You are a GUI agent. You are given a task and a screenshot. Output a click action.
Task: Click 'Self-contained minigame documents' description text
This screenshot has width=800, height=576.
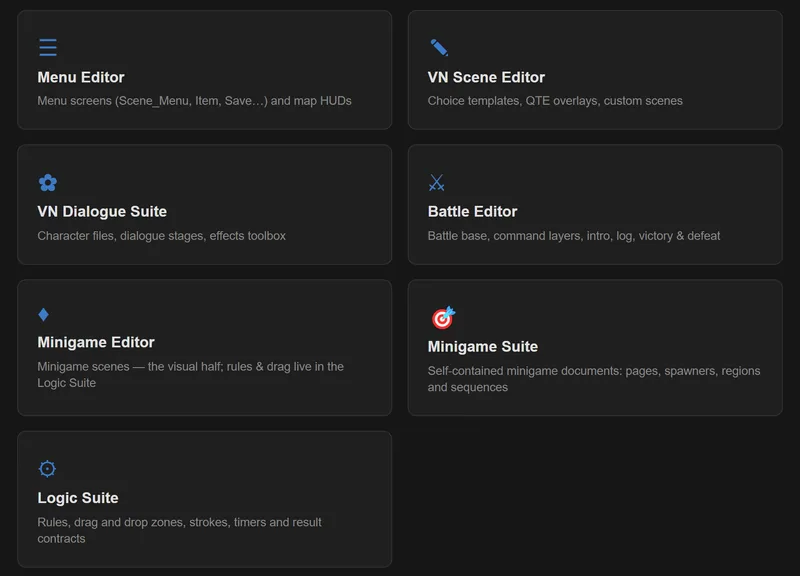(x=594, y=379)
